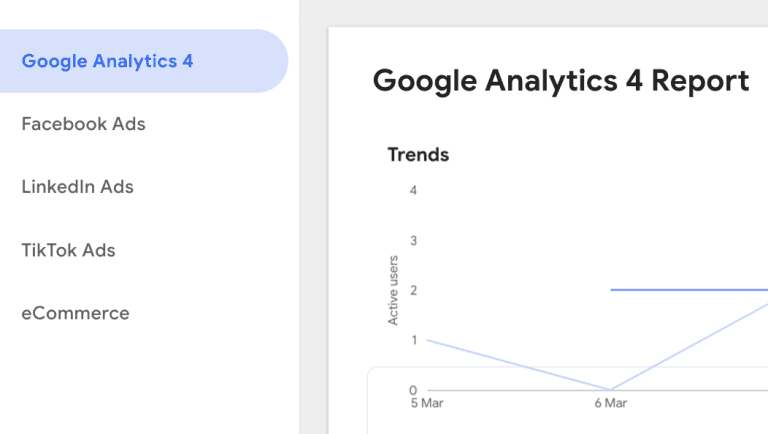Image resolution: width=768 pixels, height=434 pixels.
Task: Click the y-axis value 3
Action: (413, 240)
